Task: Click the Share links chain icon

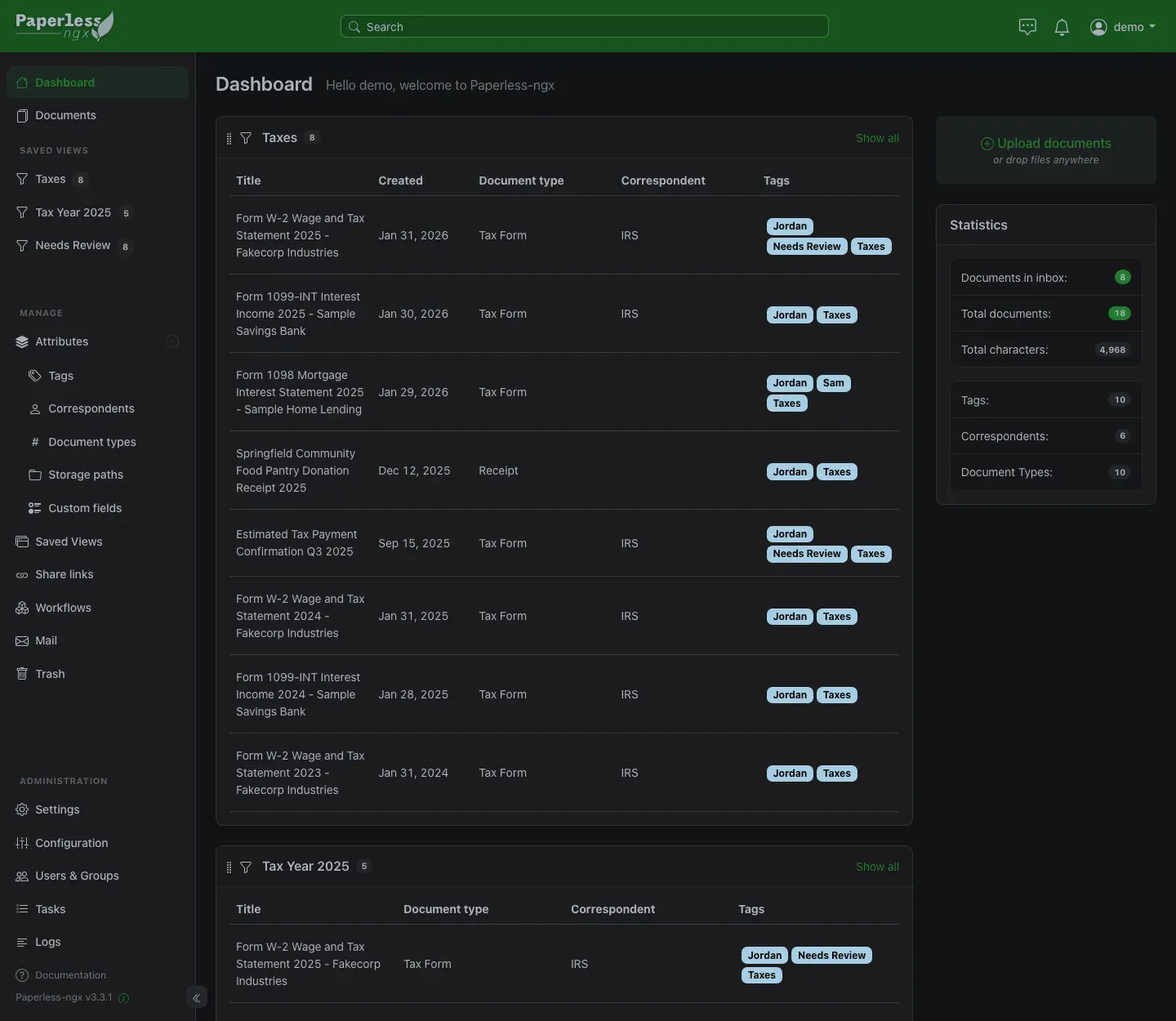Action: [x=22, y=575]
